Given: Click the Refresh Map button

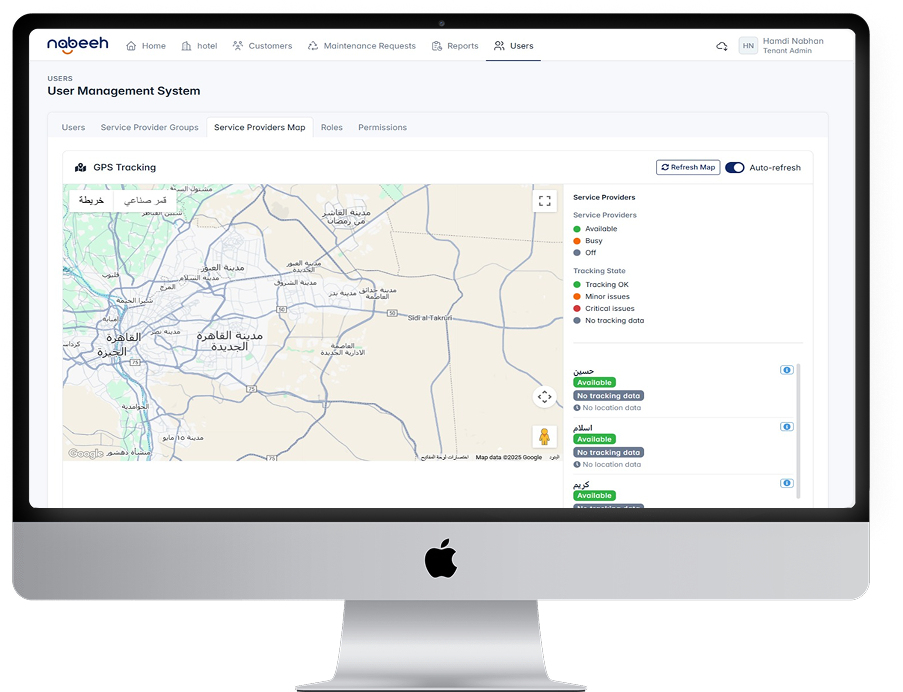Looking at the screenshot, I should pyautogui.click(x=688, y=168).
